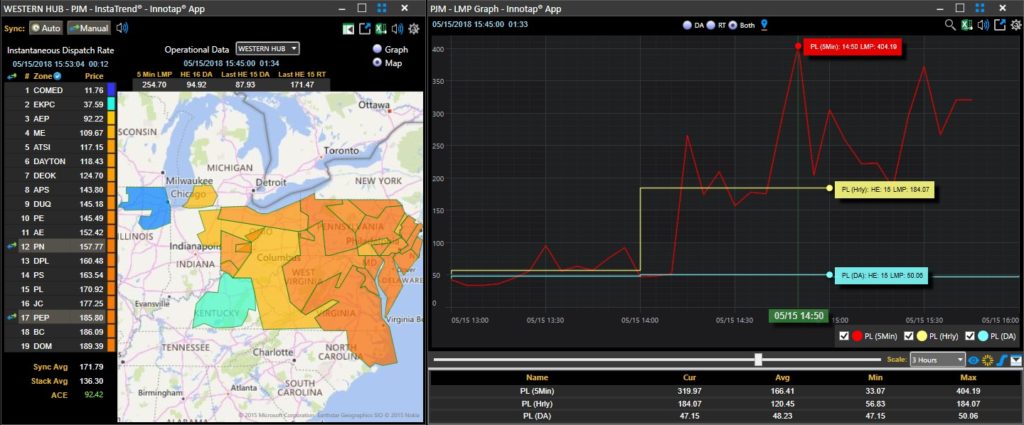This screenshot has width=1024, height=425.
Task: Select the DOM zone row
Action: pyautogui.click(x=60, y=346)
